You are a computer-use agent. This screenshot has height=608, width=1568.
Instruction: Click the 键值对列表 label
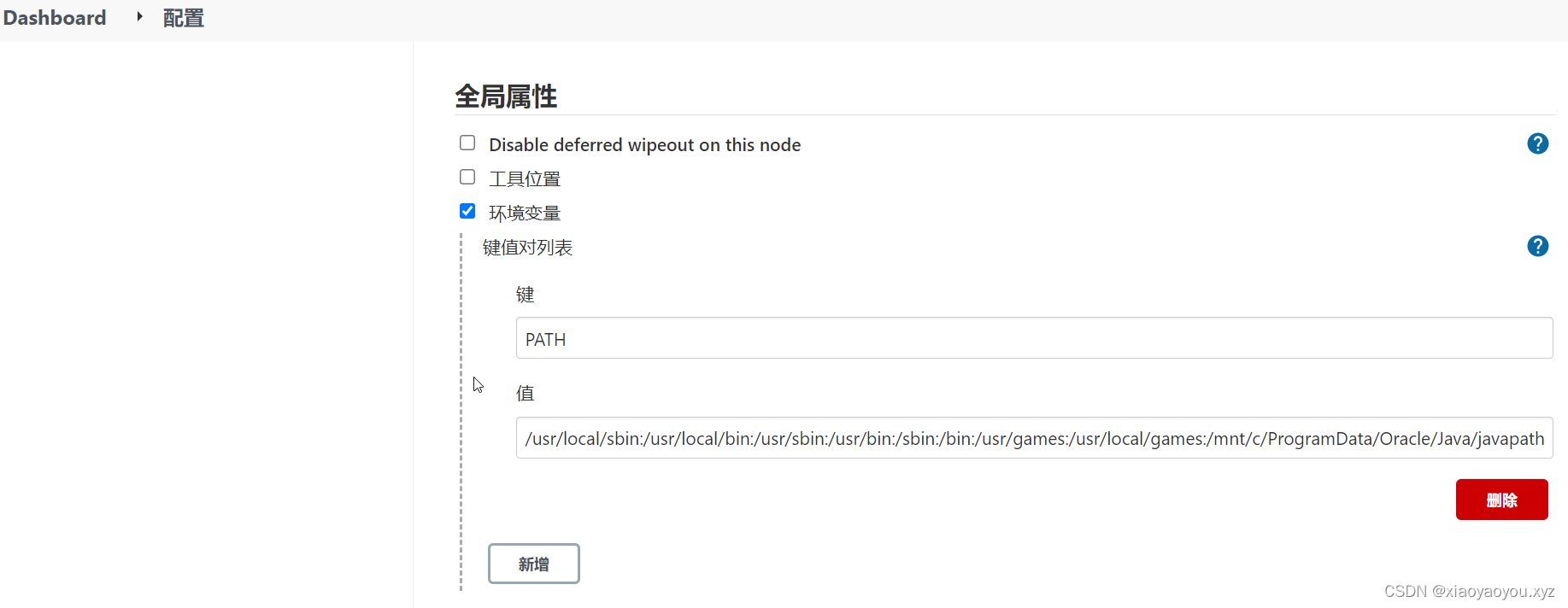pyautogui.click(x=527, y=248)
